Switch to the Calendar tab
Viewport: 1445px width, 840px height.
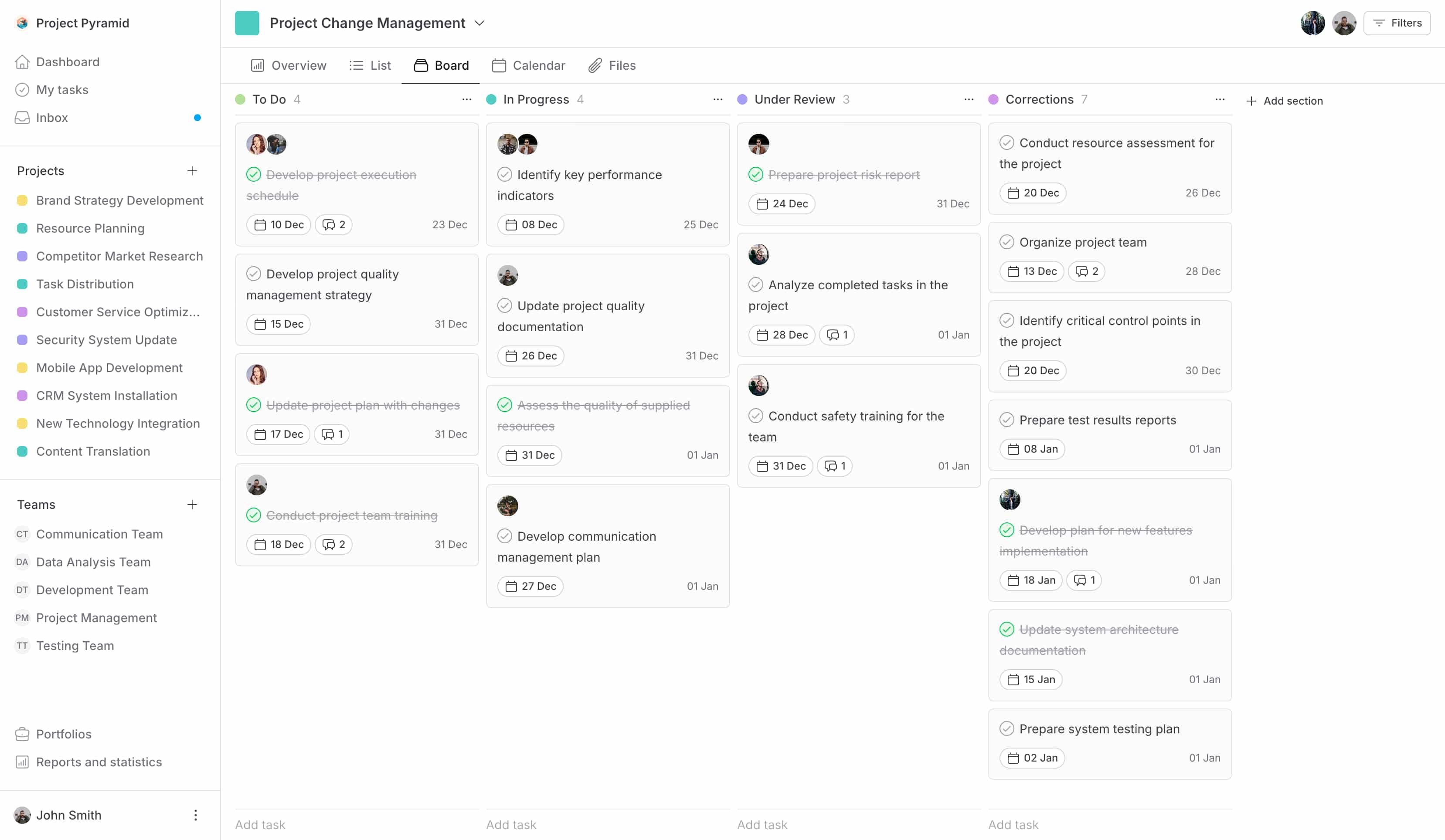(529, 65)
